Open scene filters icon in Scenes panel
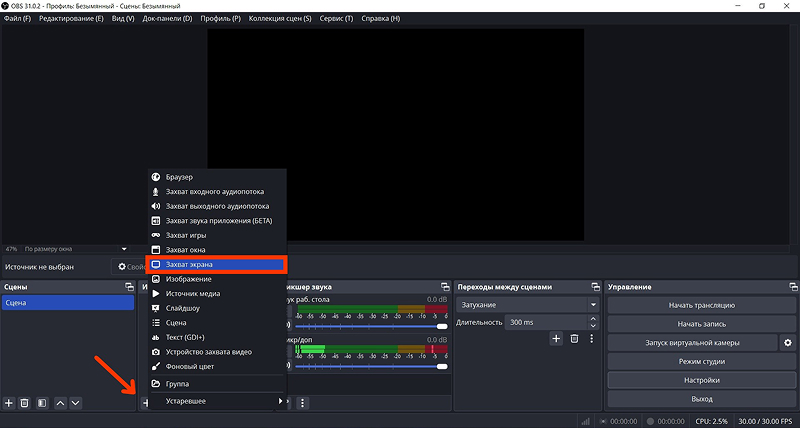800x428 pixels. (x=42, y=403)
